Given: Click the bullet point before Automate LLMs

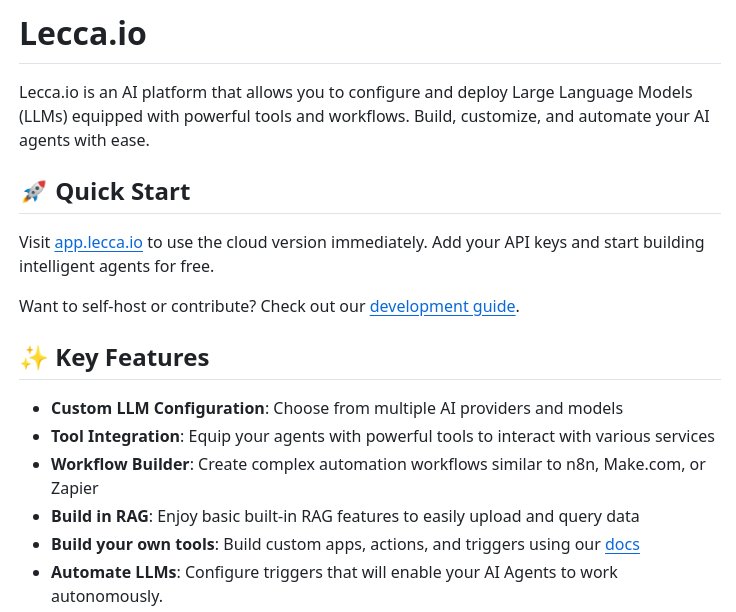Looking at the screenshot, I should 37,573.
